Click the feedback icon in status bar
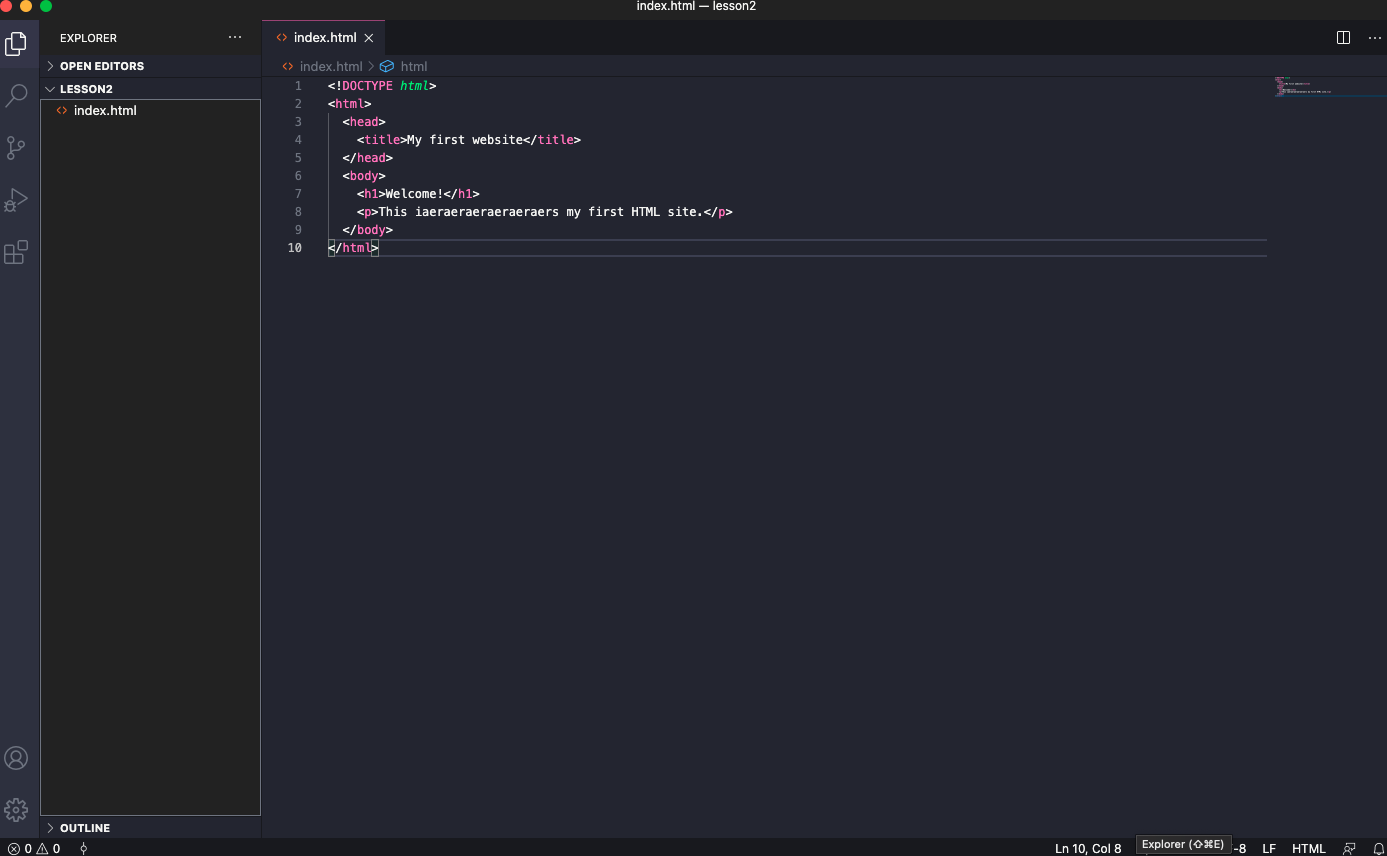 pos(1349,848)
